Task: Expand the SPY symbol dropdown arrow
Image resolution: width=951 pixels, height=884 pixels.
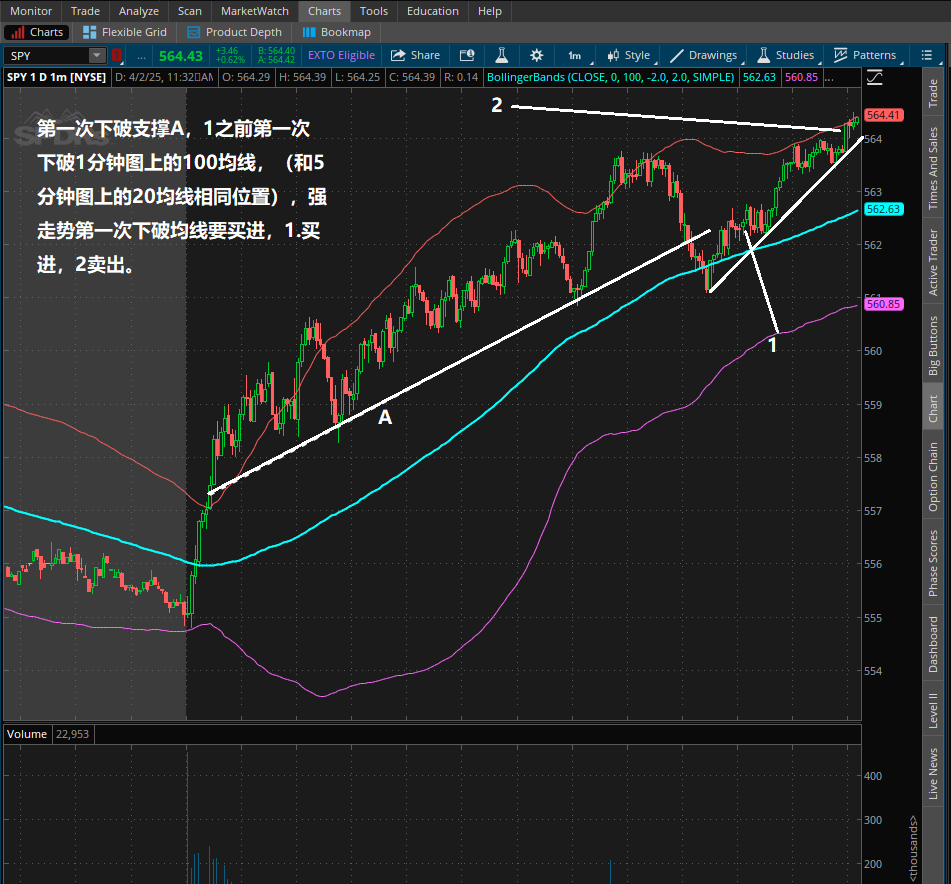Action: click(x=96, y=56)
